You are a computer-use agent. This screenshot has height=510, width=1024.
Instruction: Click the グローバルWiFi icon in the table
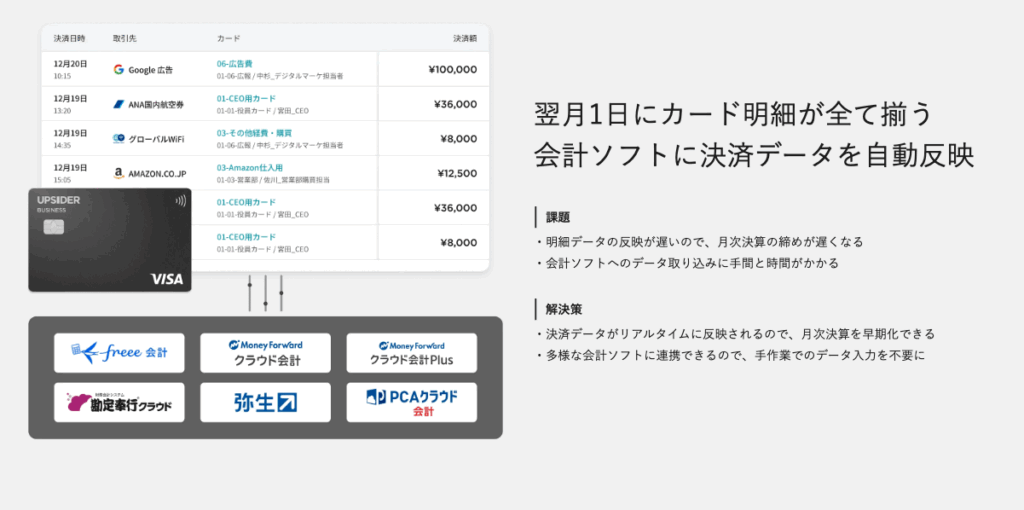119,138
